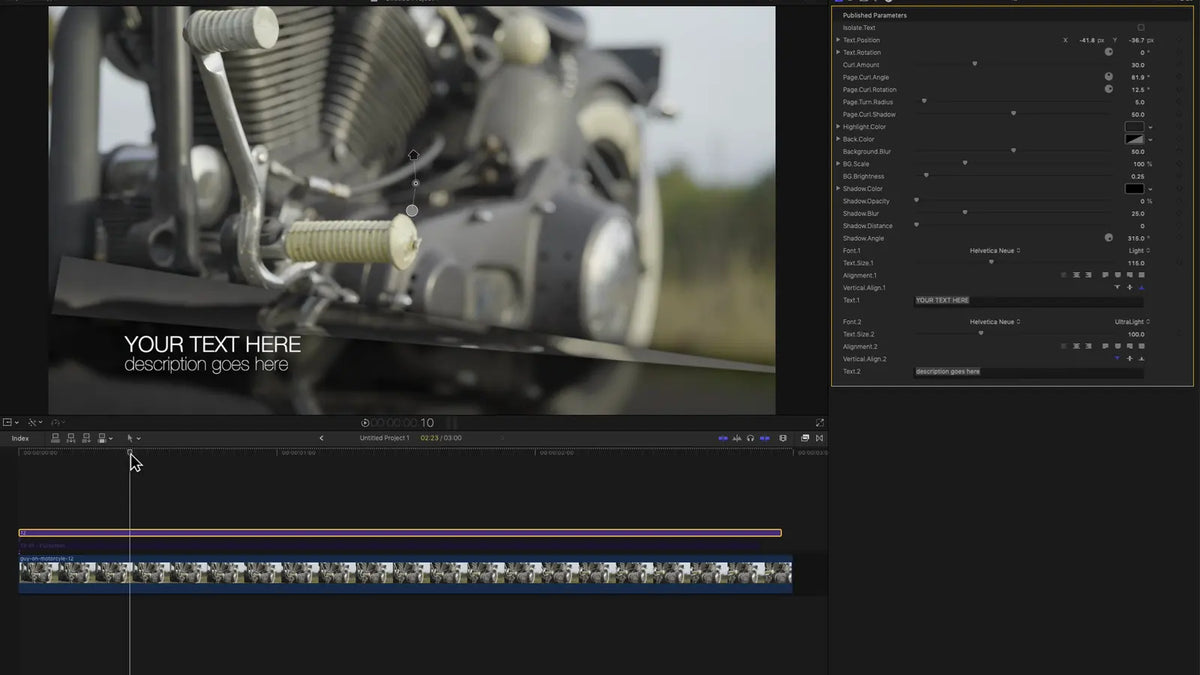Expand the Back.Color parameter
Viewport: 1200px width, 675px height.
(838, 139)
